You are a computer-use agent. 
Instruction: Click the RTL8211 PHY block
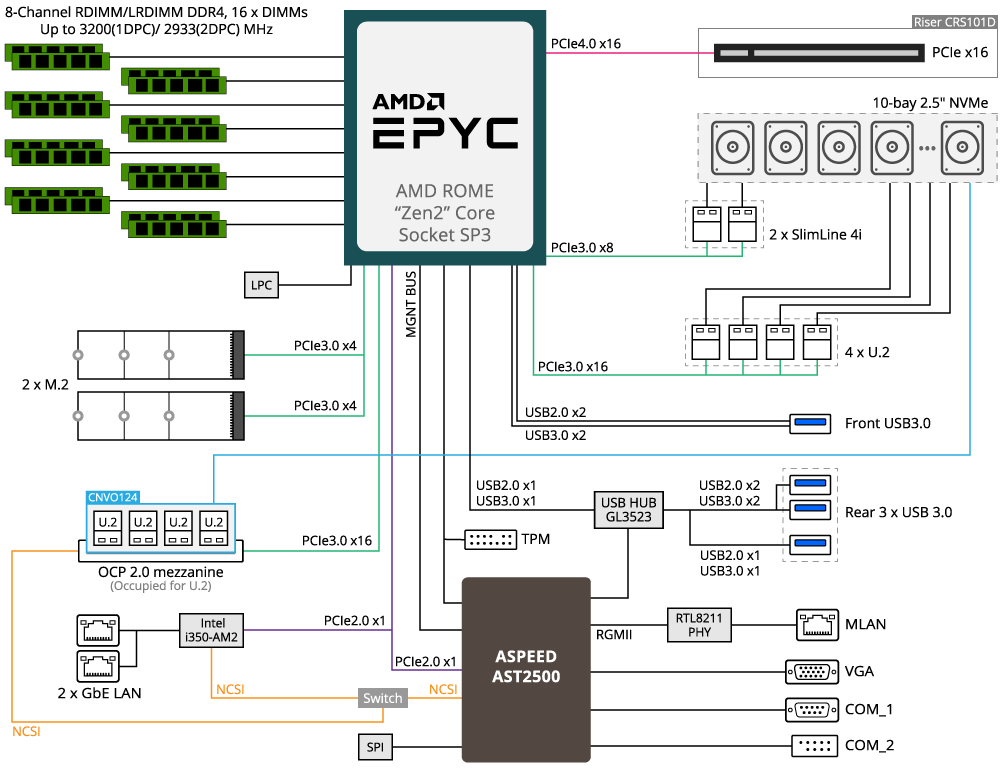699,625
